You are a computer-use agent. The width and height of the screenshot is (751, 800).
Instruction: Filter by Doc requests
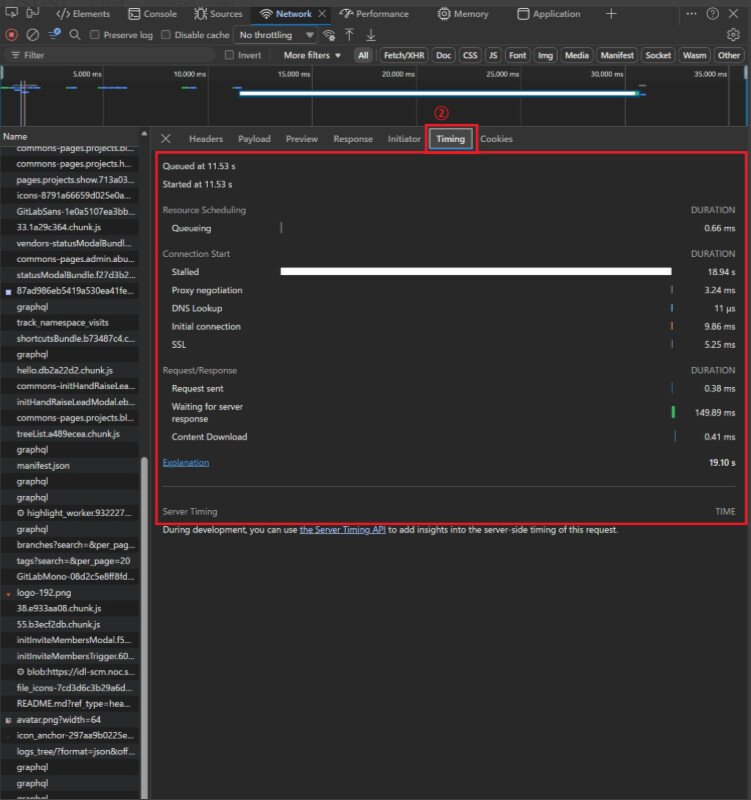[x=443, y=55]
